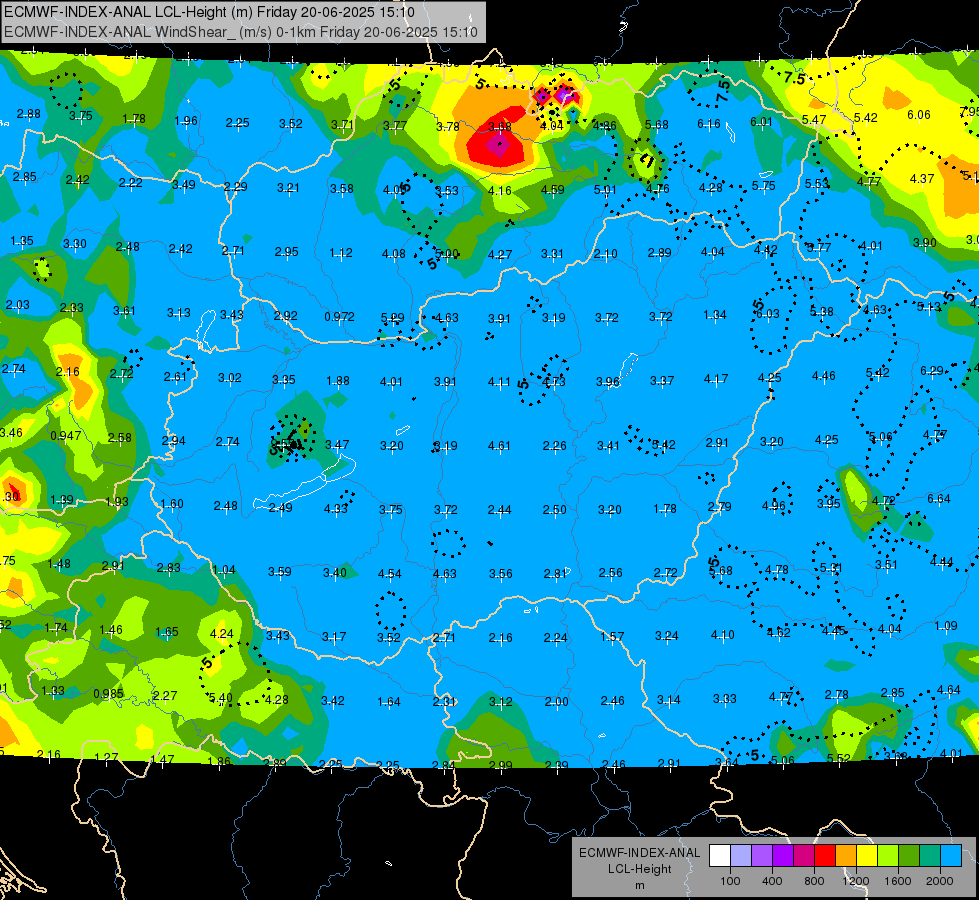Image resolution: width=979 pixels, height=900 pixels.
Task: Choose the lime green legend swatch
Action: [x=888, y=856]
